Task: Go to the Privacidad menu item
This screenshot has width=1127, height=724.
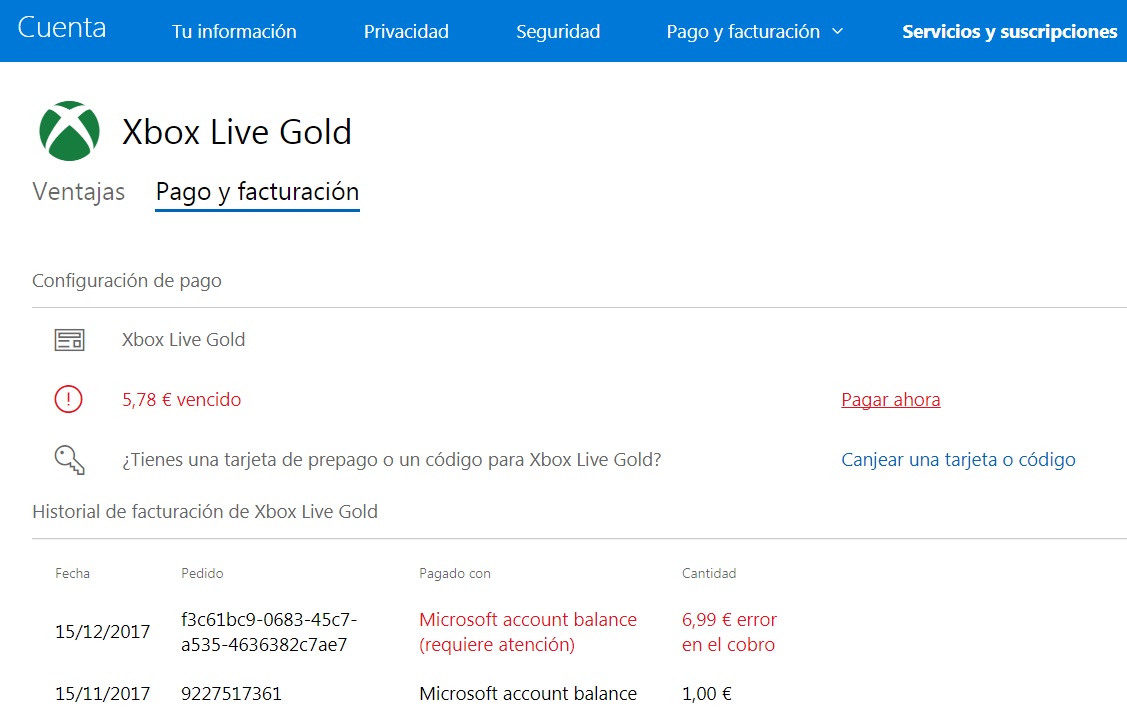Action: tap(406, 32)
